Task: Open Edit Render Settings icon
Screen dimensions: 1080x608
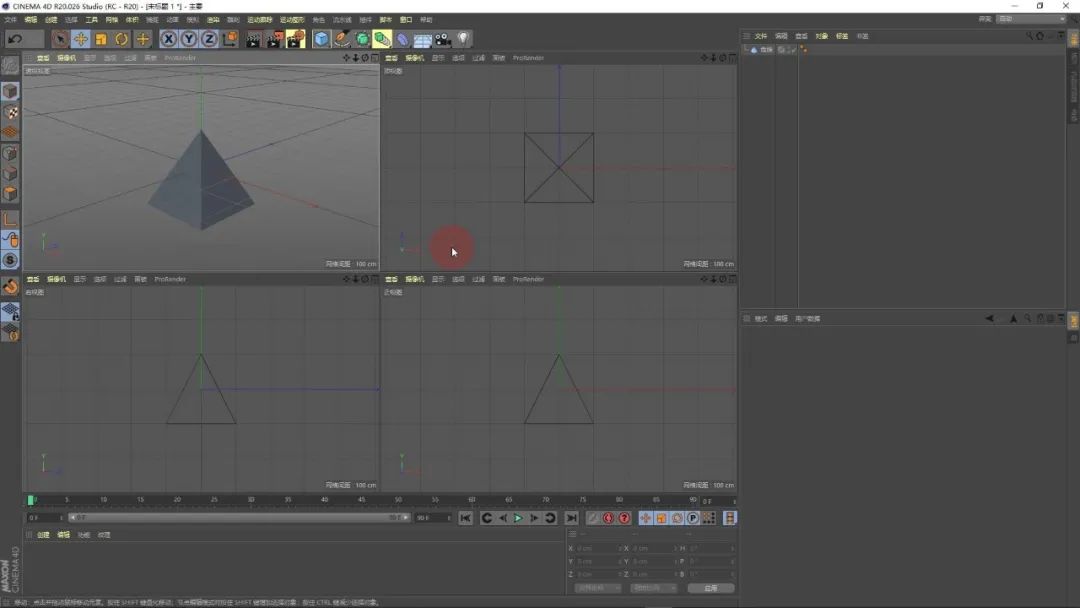Action: coord(296,39)
